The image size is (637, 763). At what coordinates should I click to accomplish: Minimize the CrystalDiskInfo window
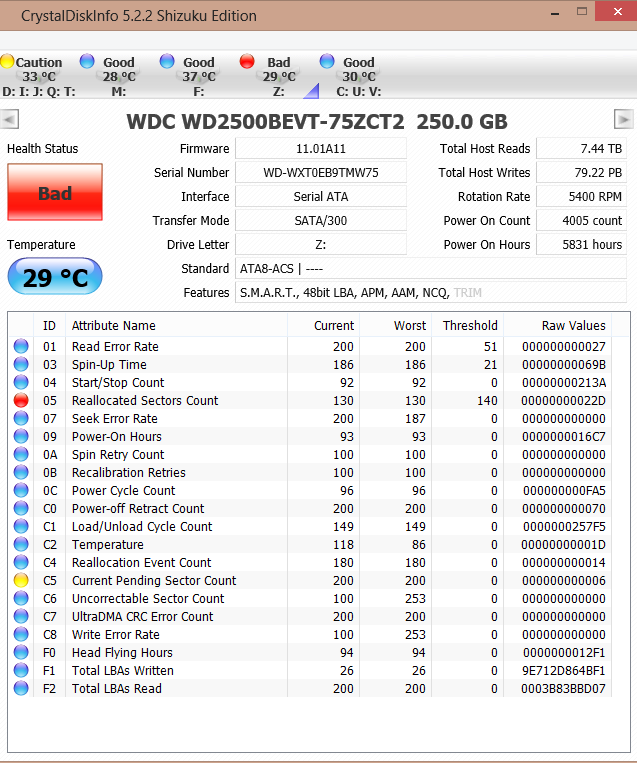[x=555, y=12]
